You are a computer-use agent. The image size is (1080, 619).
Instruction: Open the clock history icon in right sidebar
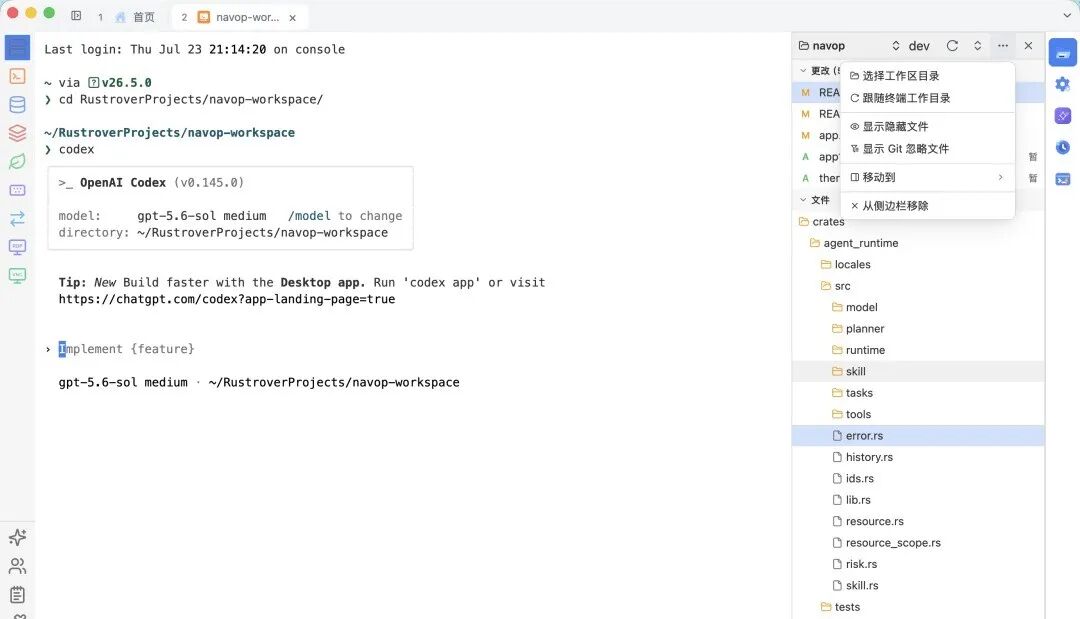point(1063,147)
